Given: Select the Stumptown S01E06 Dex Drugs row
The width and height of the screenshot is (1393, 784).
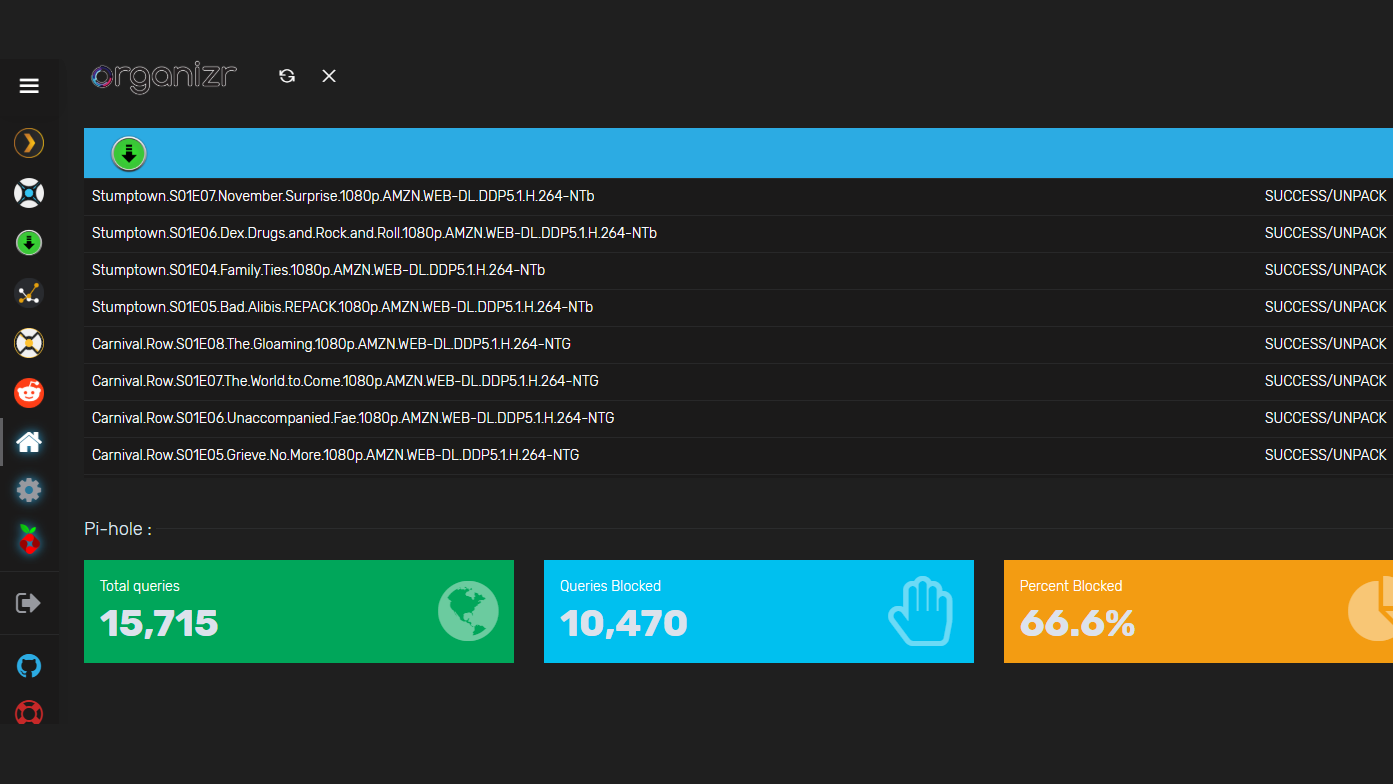Looking at the screenshot, I should pyautogui.click(x=738, y=233).
